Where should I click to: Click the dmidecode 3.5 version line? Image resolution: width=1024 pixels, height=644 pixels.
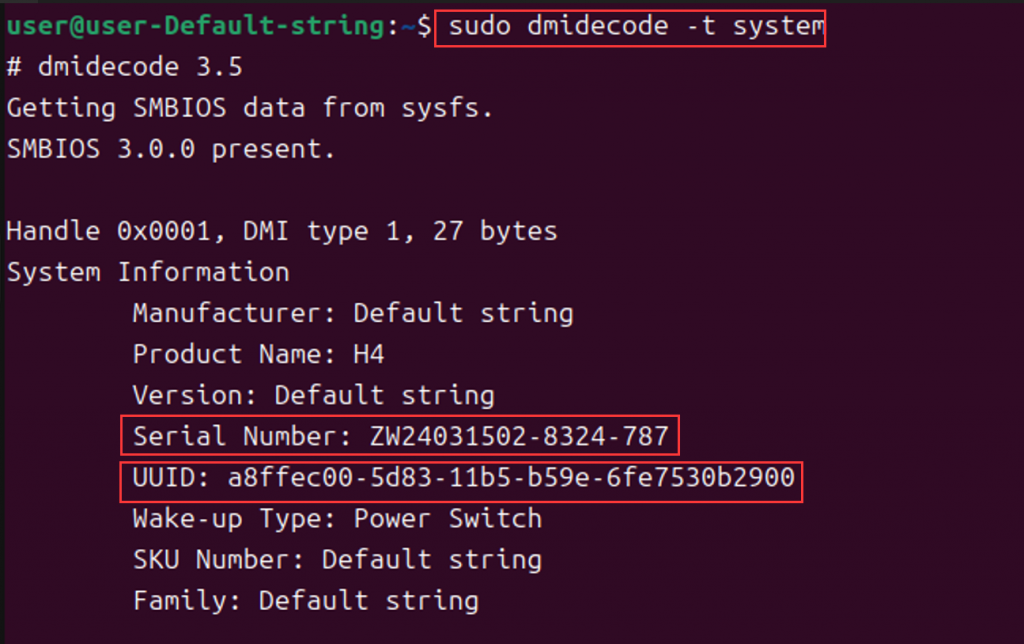(x=125, y=67)
